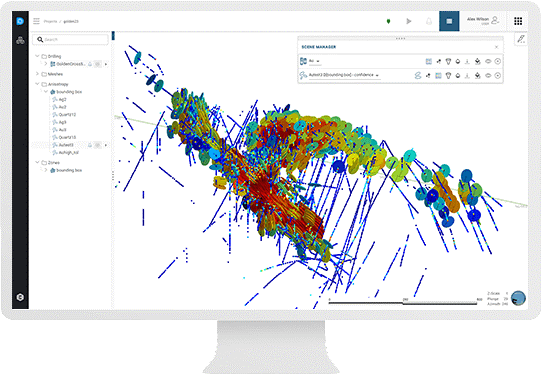
Task: Select the Quartz12 tree item
Action: click(67, 114)
